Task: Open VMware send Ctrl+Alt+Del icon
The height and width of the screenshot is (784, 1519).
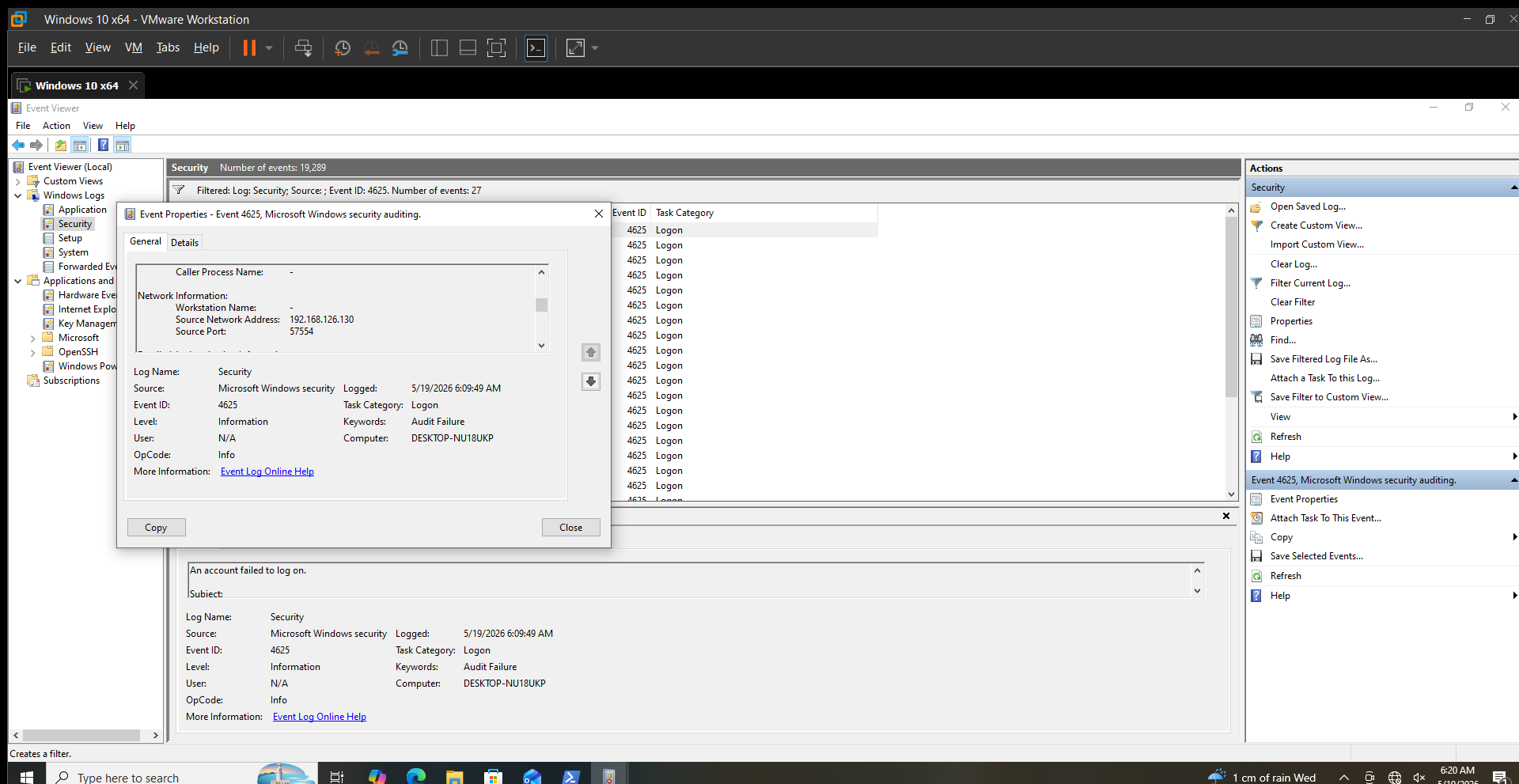Action: [303, 48]
